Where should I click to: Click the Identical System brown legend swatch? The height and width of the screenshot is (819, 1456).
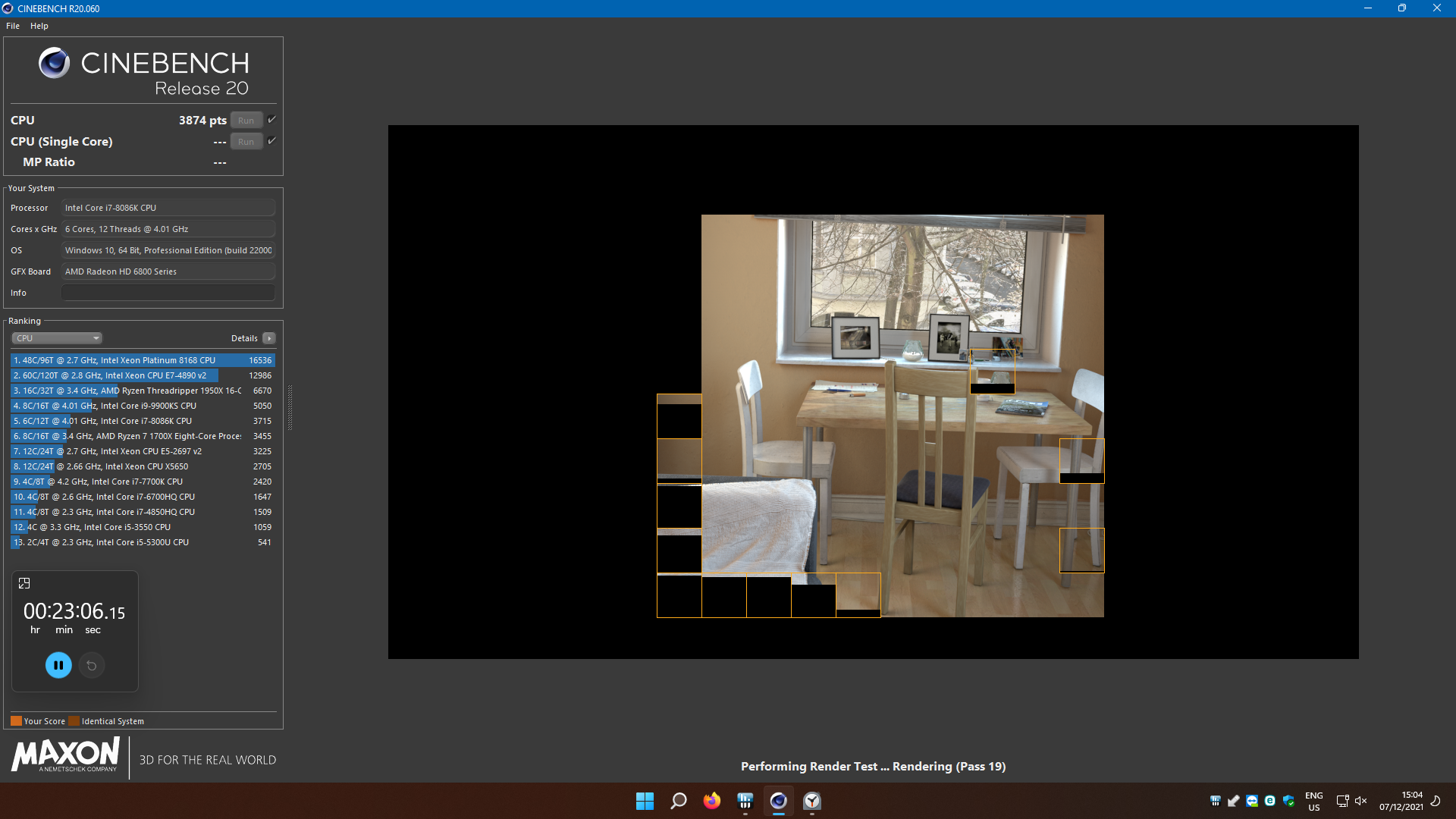[x=74, y=721]
